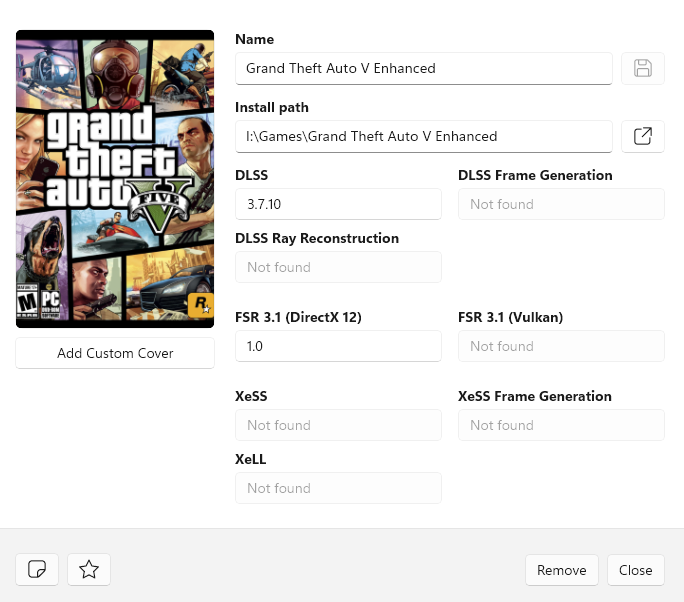The width and height of the screenshot is (684, 602).
Task: Click the XeLL Not found field
Action: coord(339,488)
